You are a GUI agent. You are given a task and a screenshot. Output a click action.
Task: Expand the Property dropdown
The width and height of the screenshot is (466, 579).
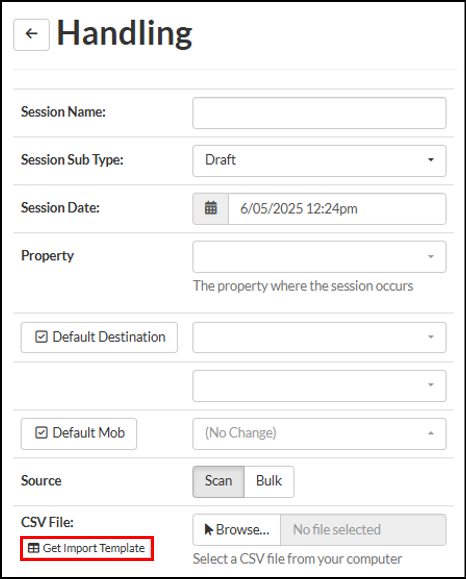[x=319, y=257]
